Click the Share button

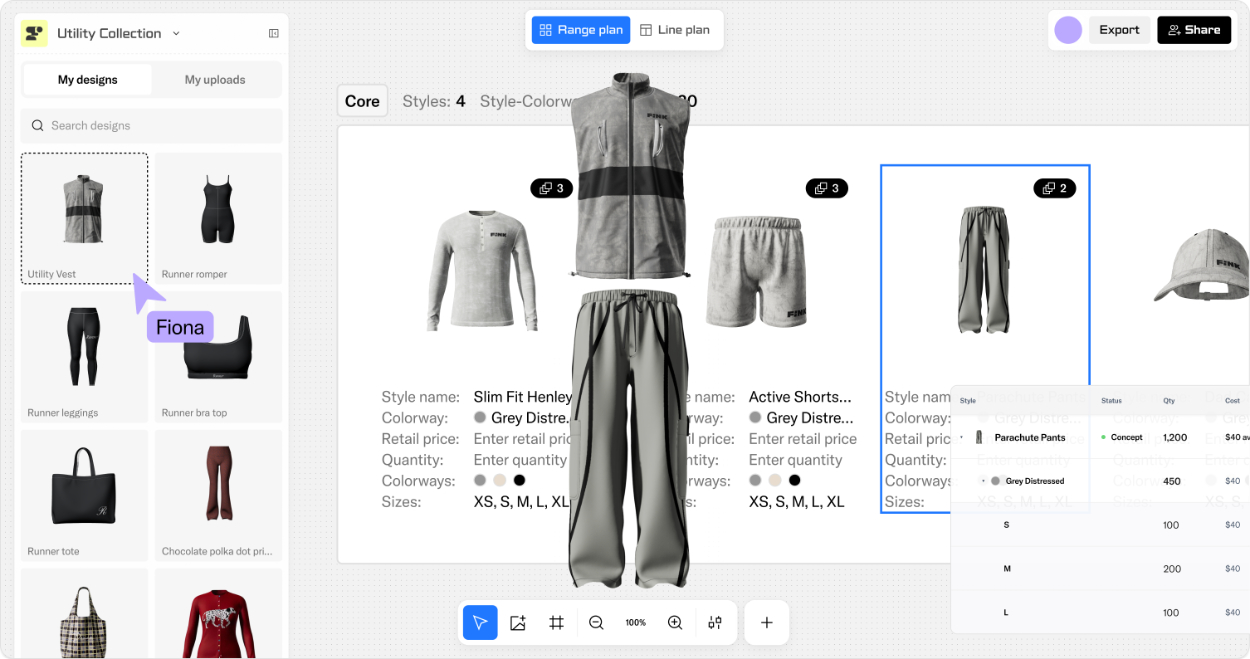(1194, 30)
